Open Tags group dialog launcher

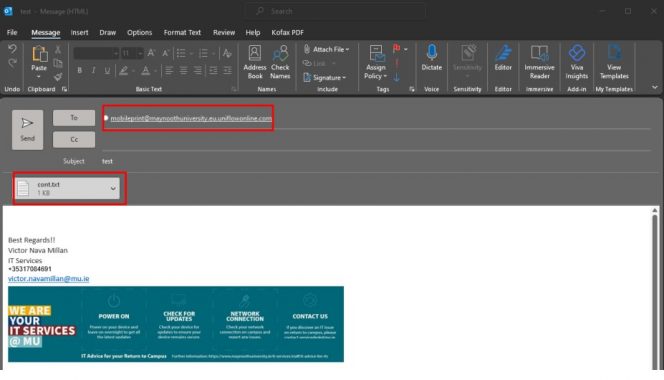point(412,89)
